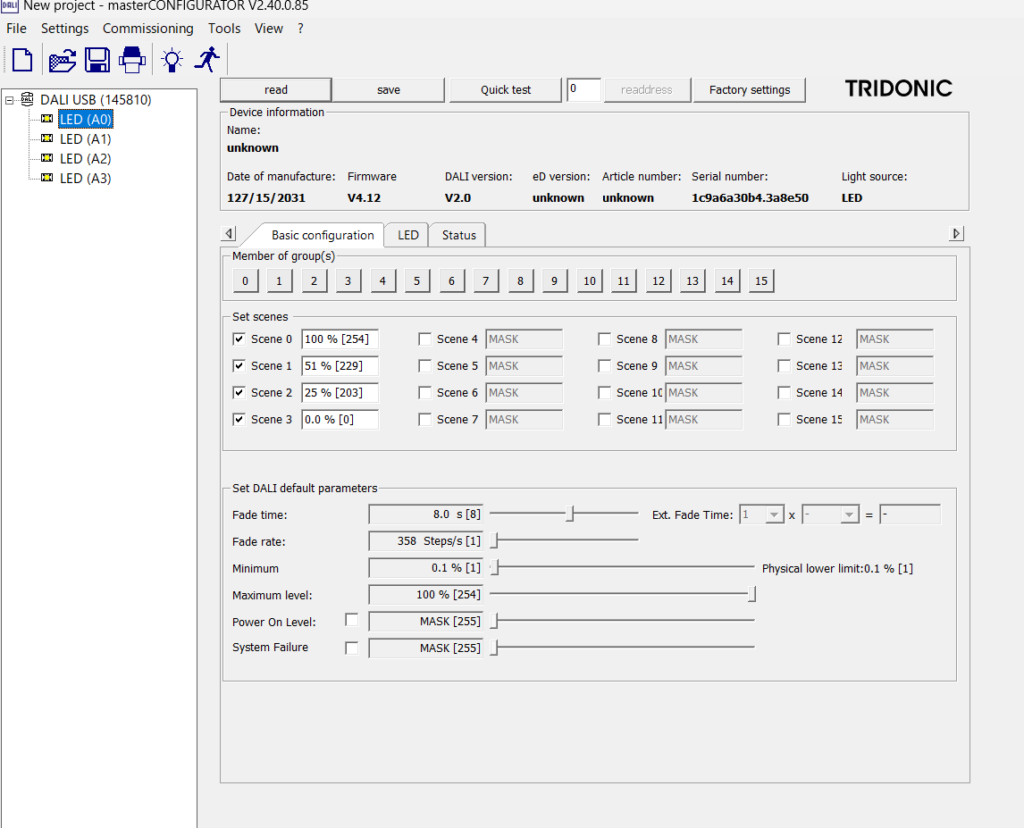1024x828 pixels.
Task: Click the System Failure slider handle
Action: pyautogui.click(x=494, y=647)
